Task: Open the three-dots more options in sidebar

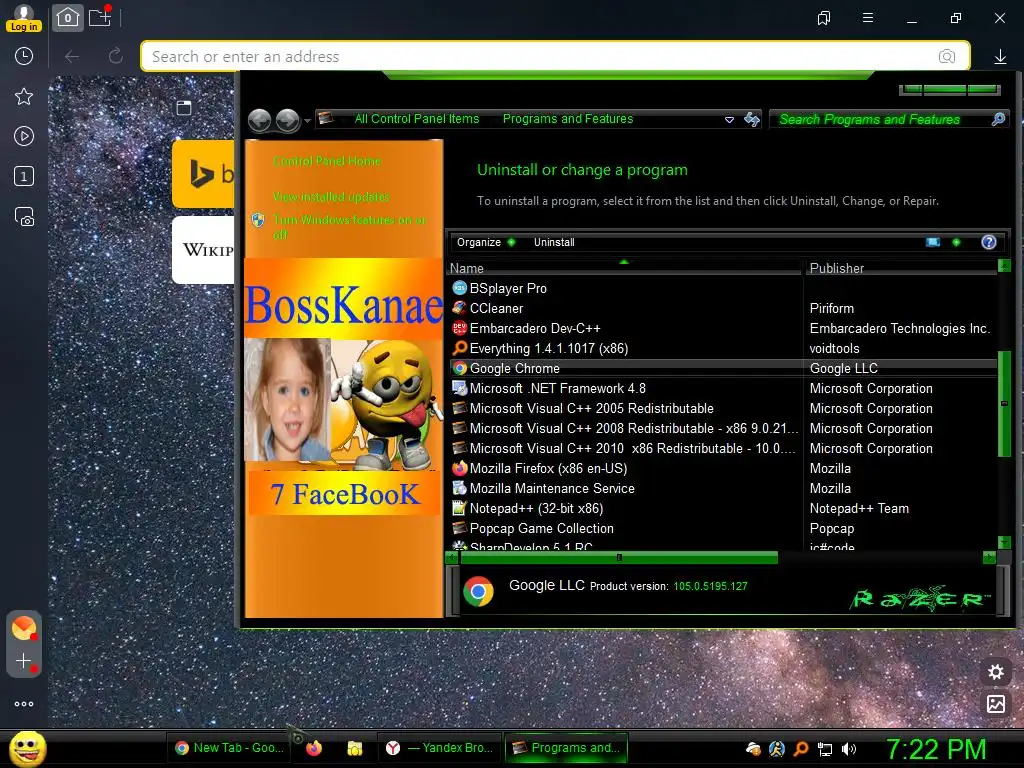Action: point(24,704)
